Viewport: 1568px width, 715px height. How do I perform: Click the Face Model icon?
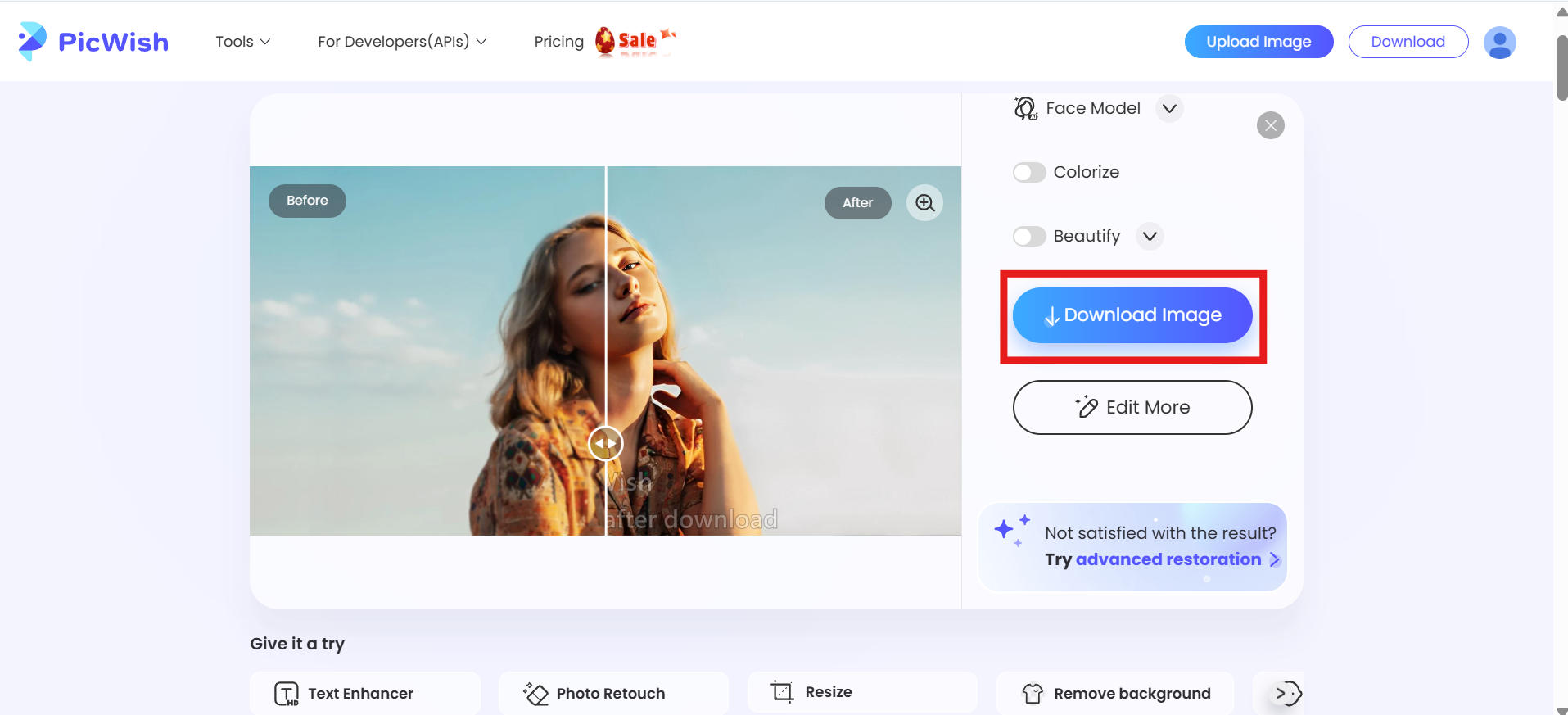point(1025,108)
